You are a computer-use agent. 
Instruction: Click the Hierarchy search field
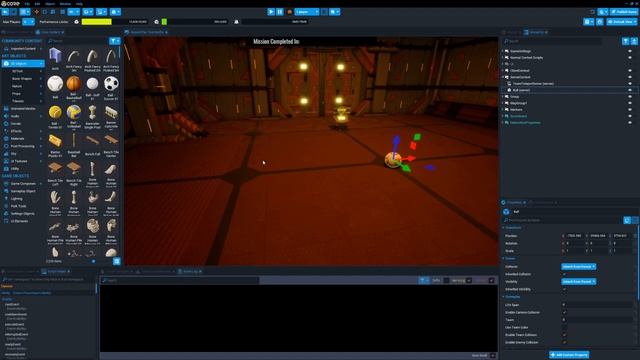552,41
